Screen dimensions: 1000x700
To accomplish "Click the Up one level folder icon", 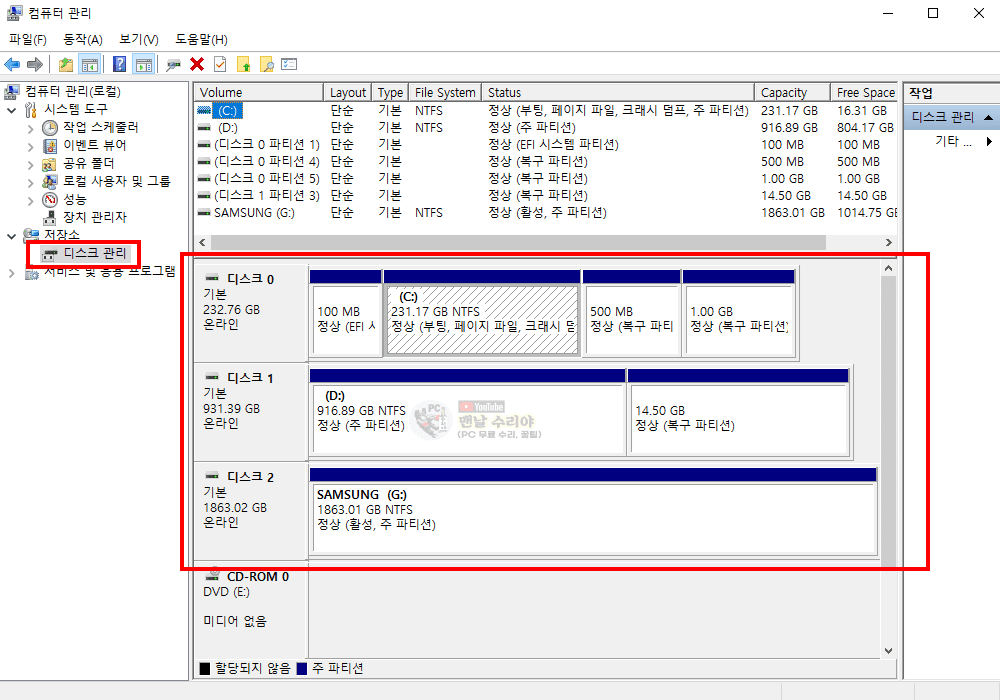I will [66, 65].
